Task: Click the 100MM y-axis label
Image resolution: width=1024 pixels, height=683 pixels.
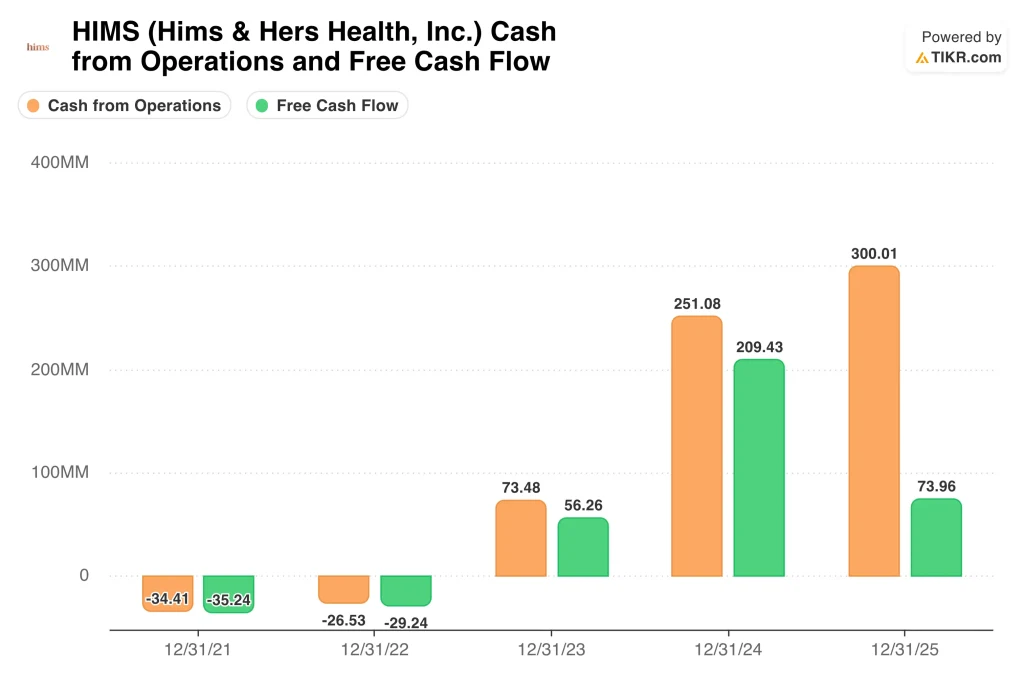Action: click(x=59, y=472)
